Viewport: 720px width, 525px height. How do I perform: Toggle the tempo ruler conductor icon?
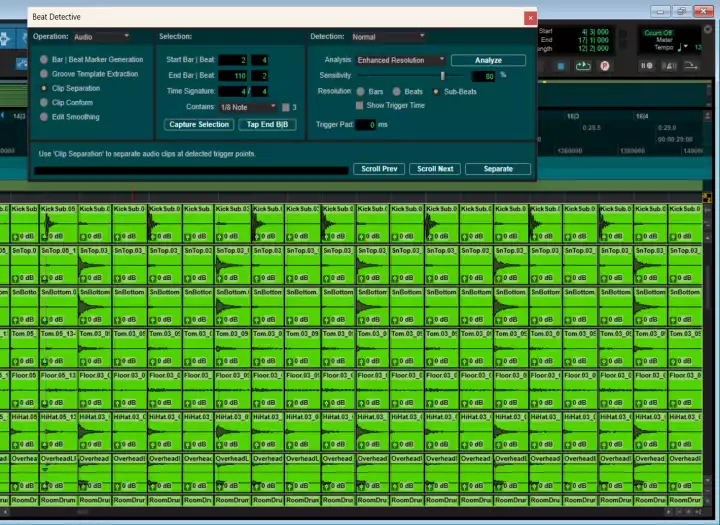691,67
